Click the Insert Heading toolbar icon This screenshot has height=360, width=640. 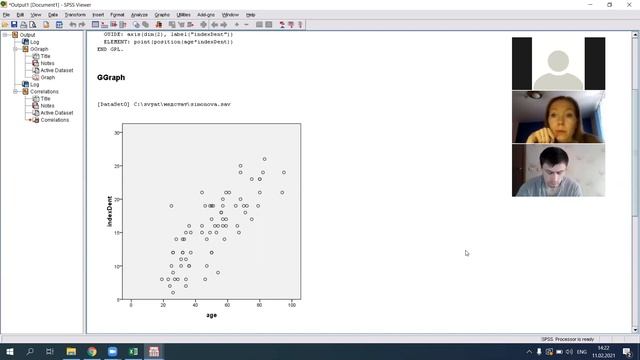coord(282,24)
